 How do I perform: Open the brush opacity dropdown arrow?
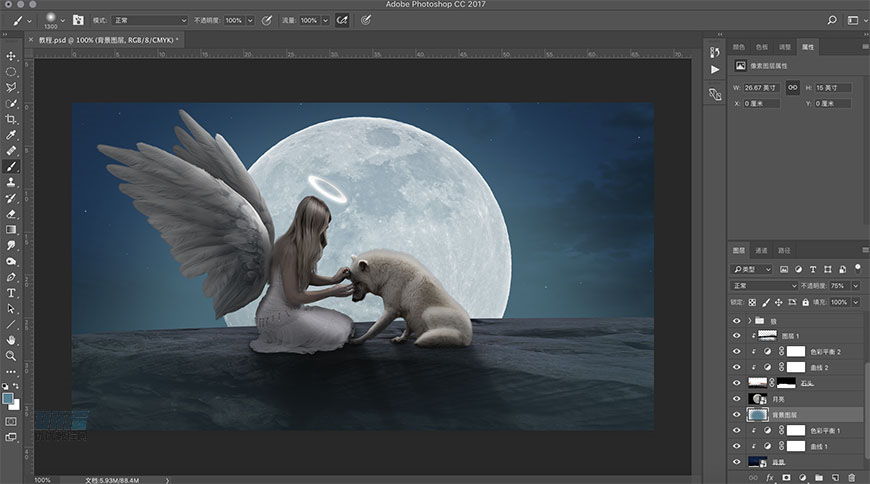[250, 20]
